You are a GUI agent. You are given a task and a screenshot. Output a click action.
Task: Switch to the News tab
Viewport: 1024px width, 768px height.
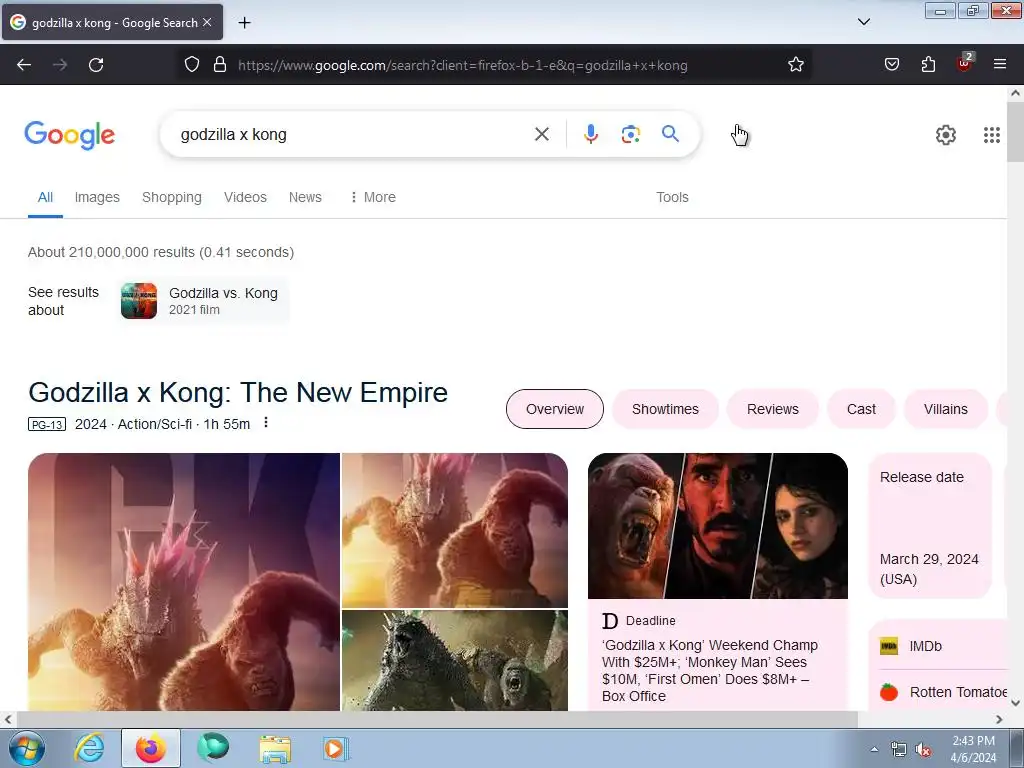[x=305, y=197]
